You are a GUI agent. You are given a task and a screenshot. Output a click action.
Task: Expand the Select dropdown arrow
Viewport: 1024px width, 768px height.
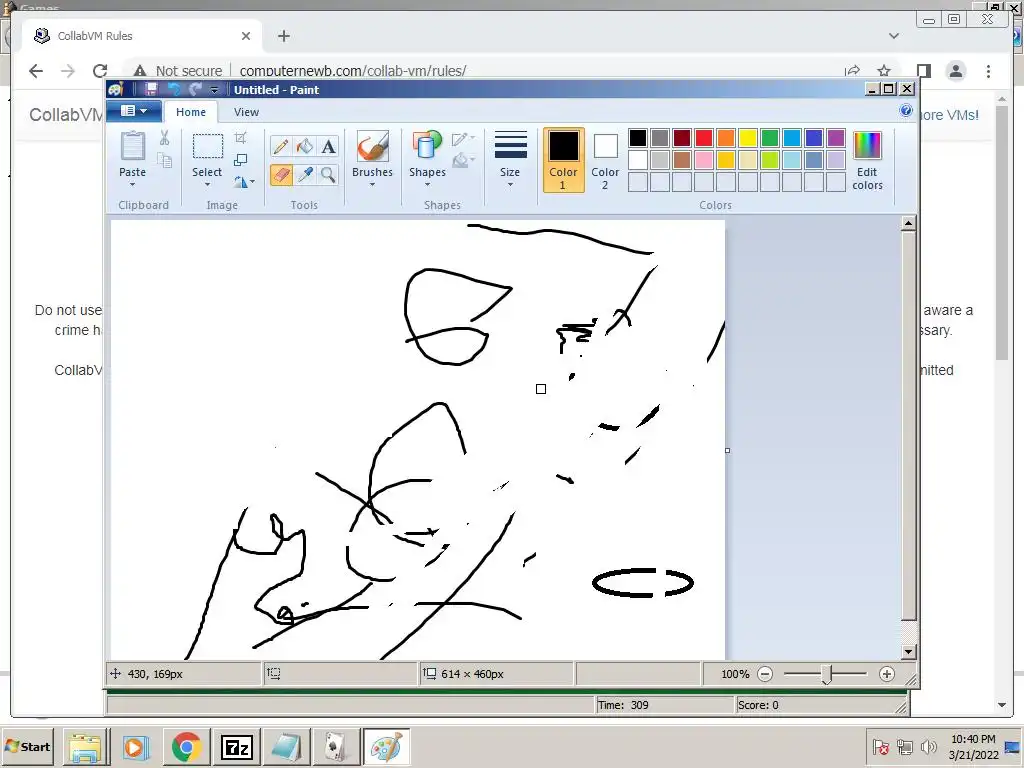pyautogui.click(x=208, y=185)
